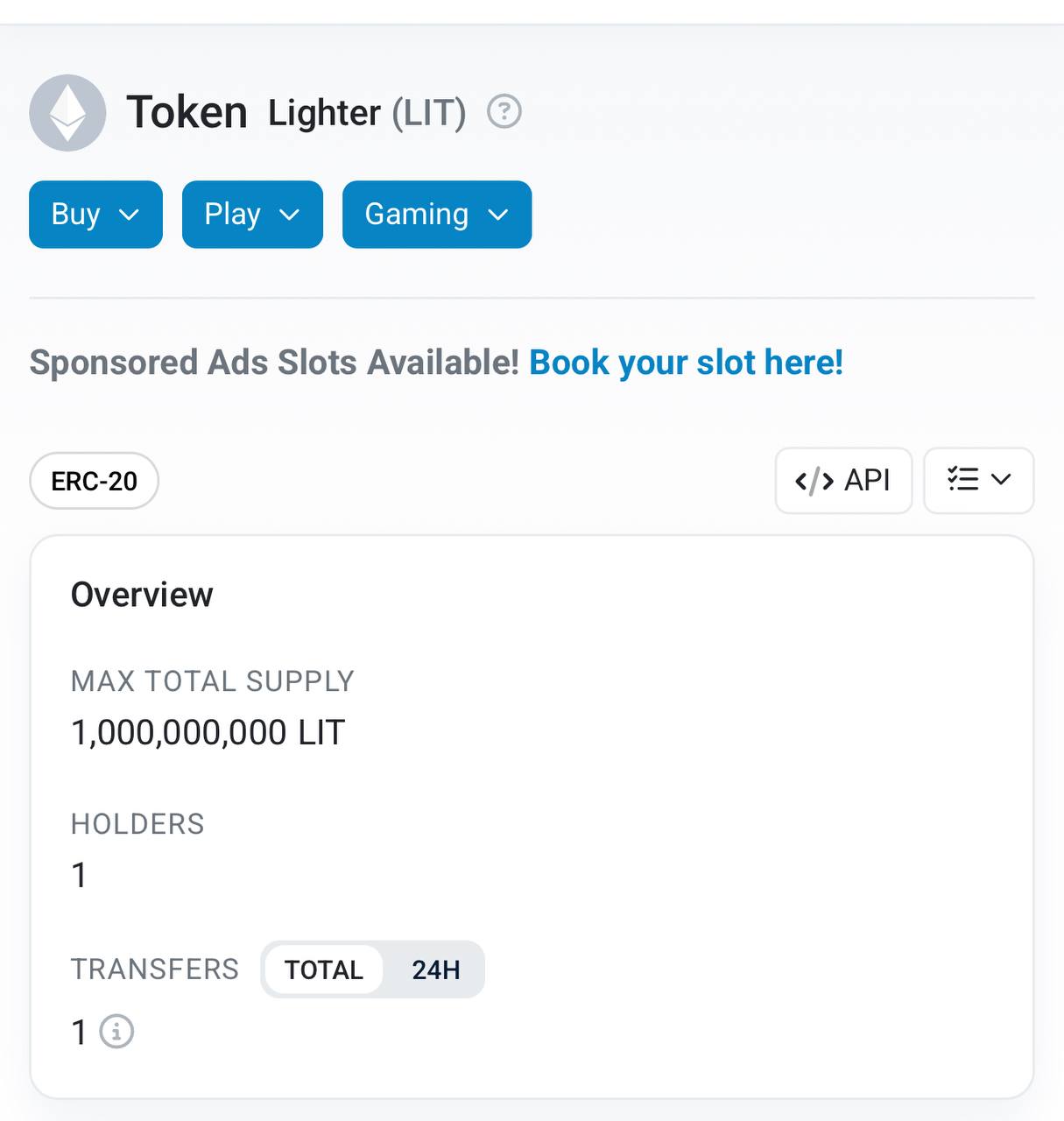The height and width of the screenshot is (1121, 1064).
Task: Click the TRANSFERS label
Action: (x=154, y=969)
